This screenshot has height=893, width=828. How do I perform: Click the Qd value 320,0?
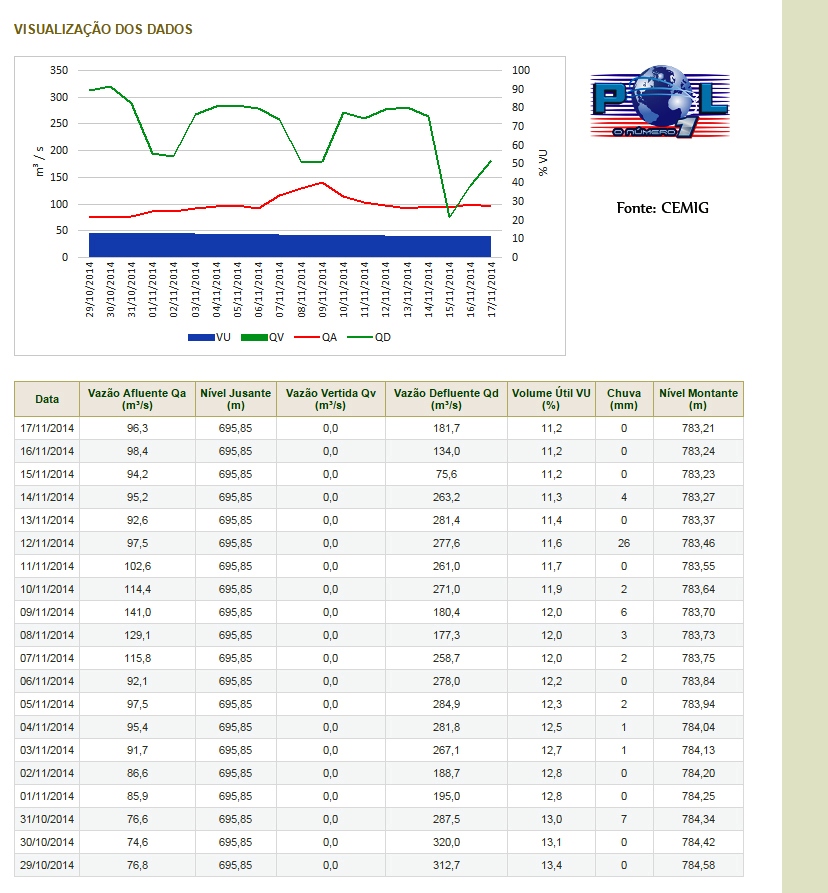(446, 842)
